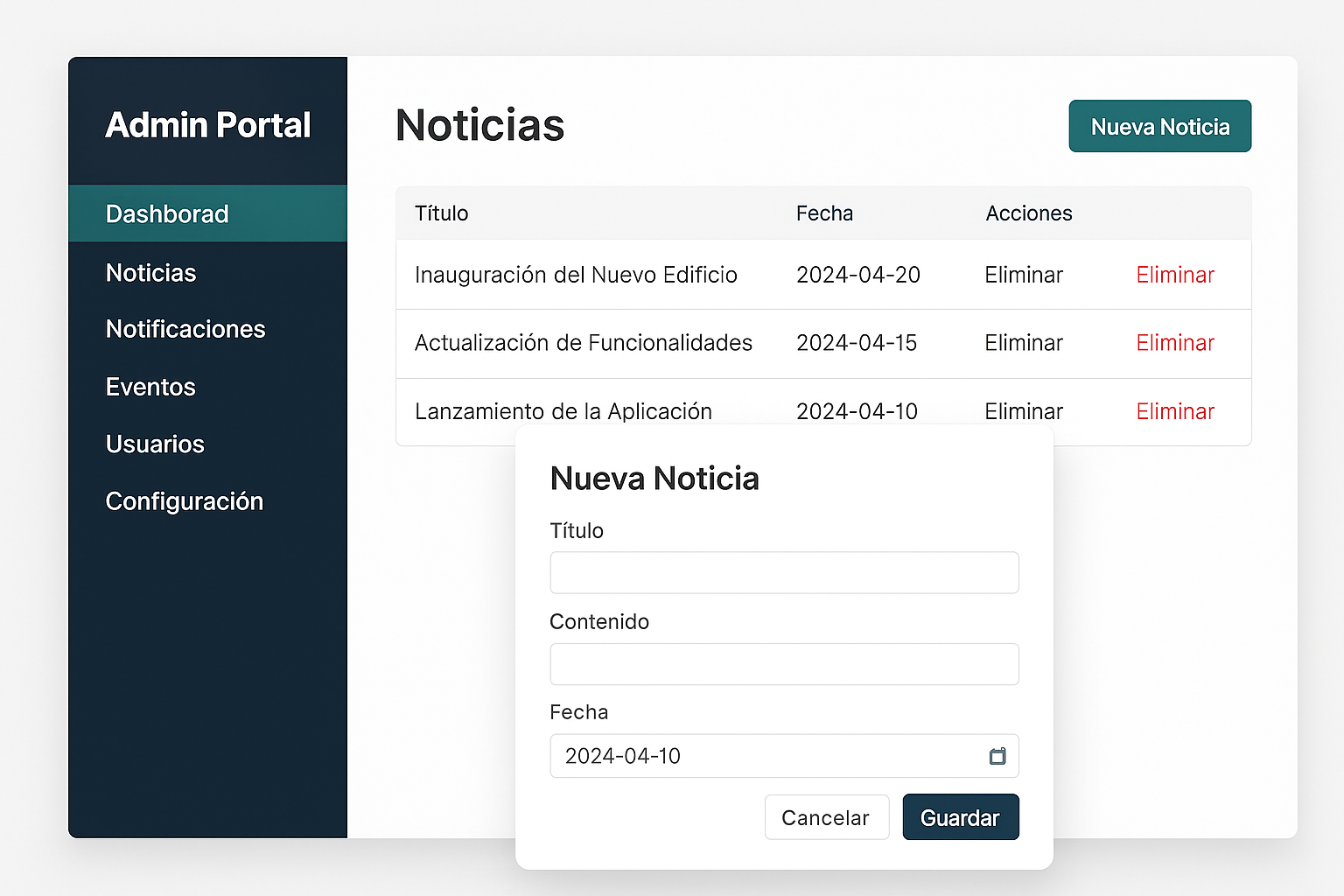Cancel the Nueva Noticia dialog
1344x896 pixels.
point(826,817)
